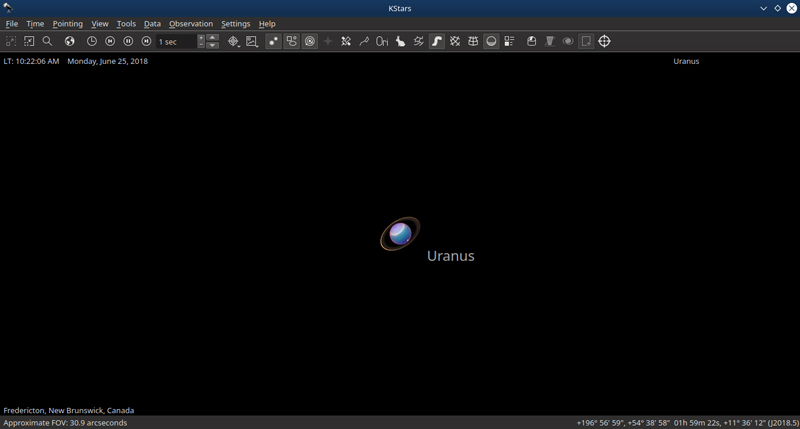Viewport: 800px width, 429px height.
Task: Toggle the constellation art rabbit icon
Action: pos(401,41)
